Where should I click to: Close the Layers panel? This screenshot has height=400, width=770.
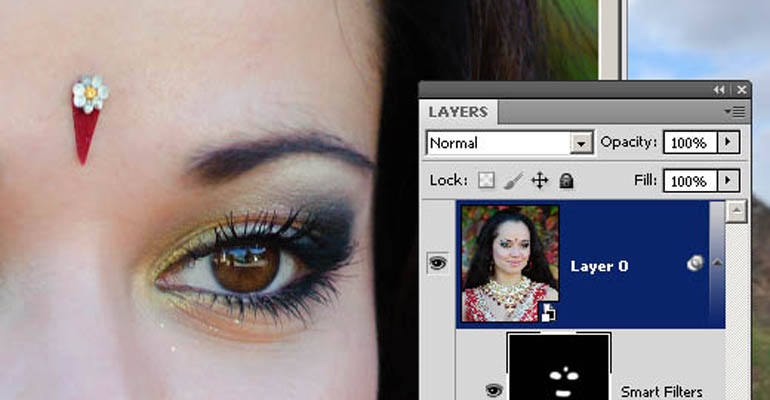point(742,90)
